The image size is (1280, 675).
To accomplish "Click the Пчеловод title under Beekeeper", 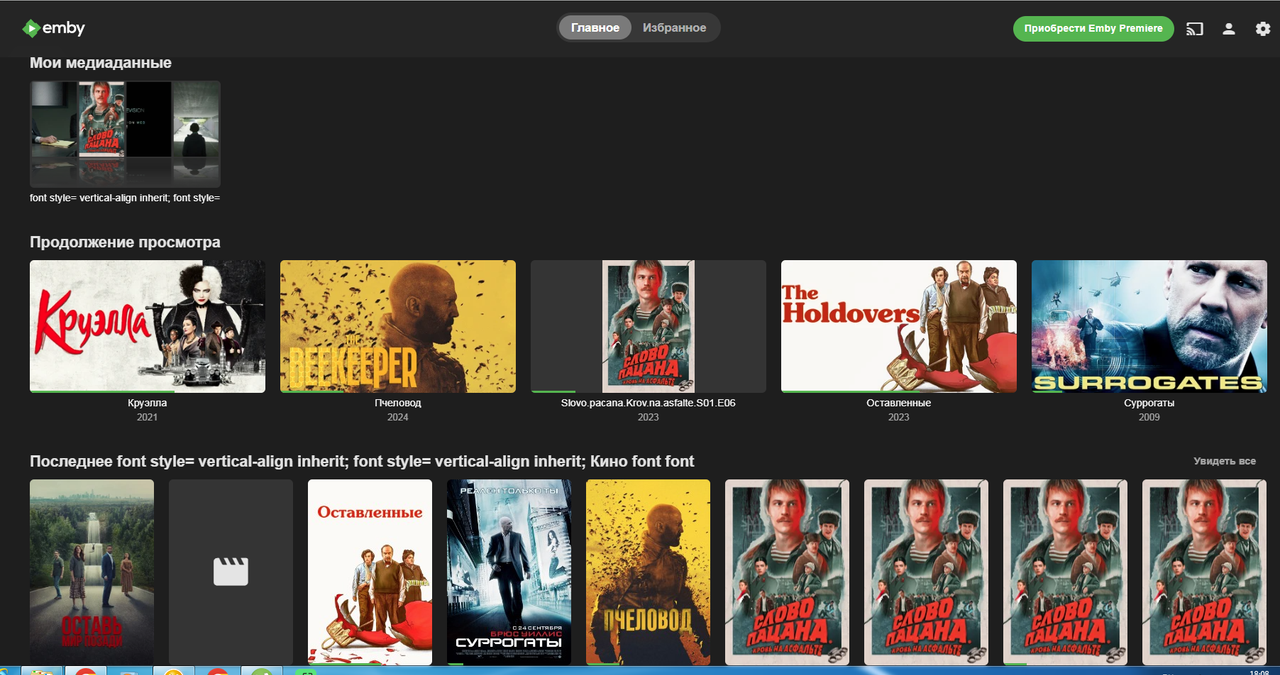I will 398,403.
